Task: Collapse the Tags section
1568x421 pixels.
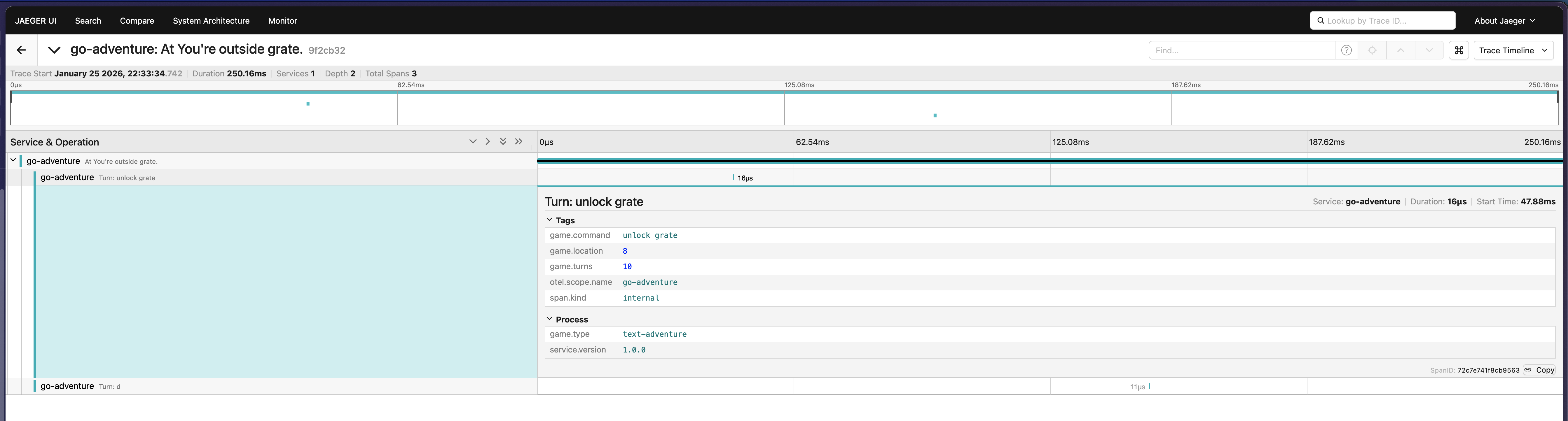Action: [549, 220]
